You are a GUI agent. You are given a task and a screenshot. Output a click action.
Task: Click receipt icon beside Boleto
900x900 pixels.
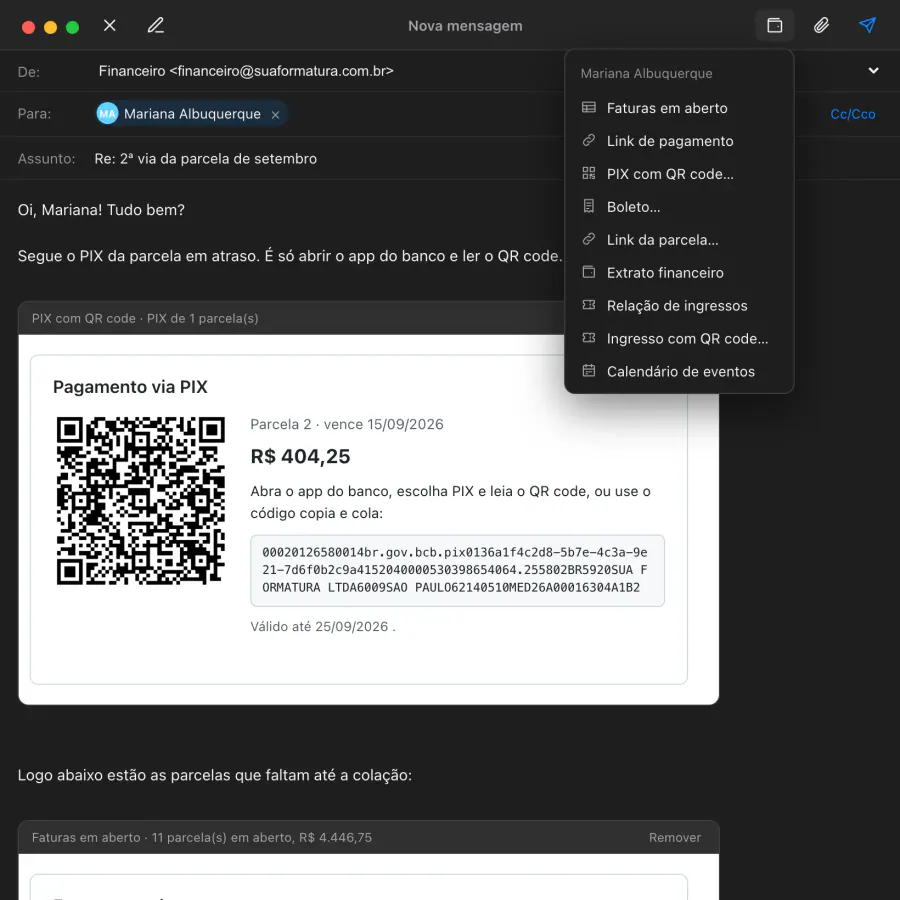(x=588, y=206)
